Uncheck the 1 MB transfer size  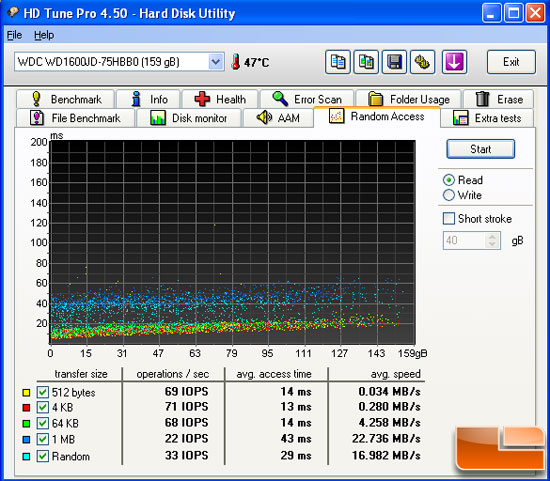[x=43, y=439]
